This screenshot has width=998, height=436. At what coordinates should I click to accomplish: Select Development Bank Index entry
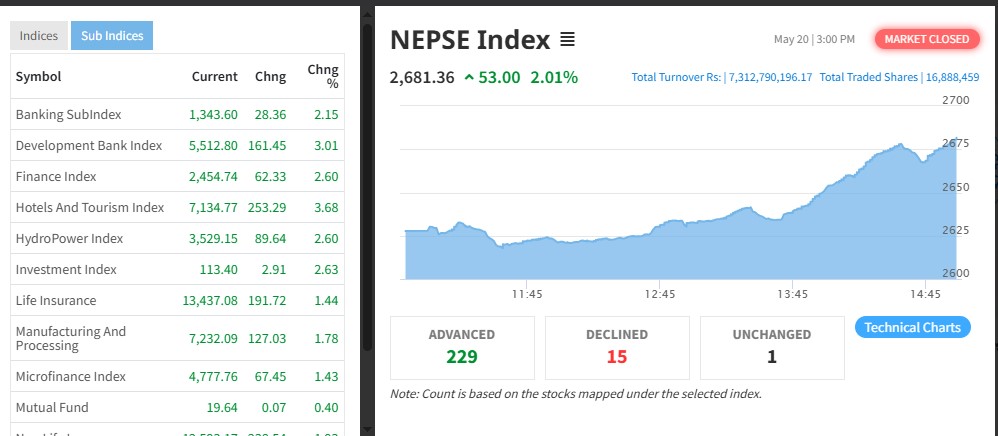tap(88, 146)
